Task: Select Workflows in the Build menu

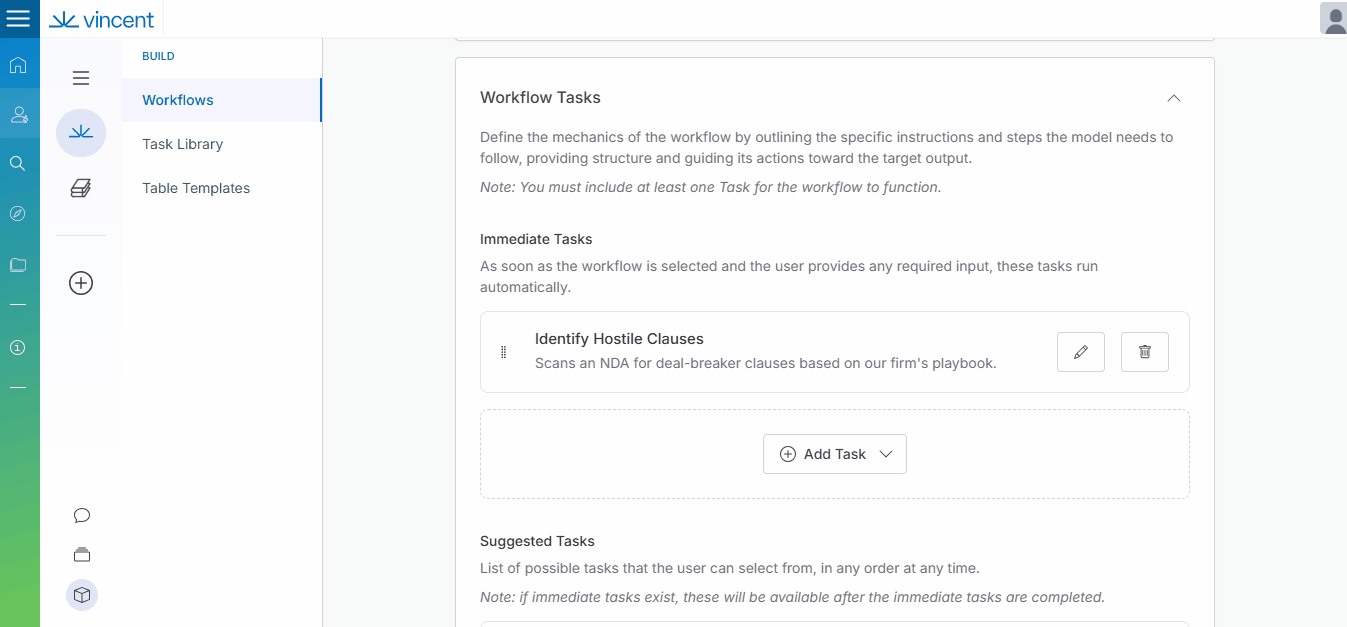Action: 178,100
